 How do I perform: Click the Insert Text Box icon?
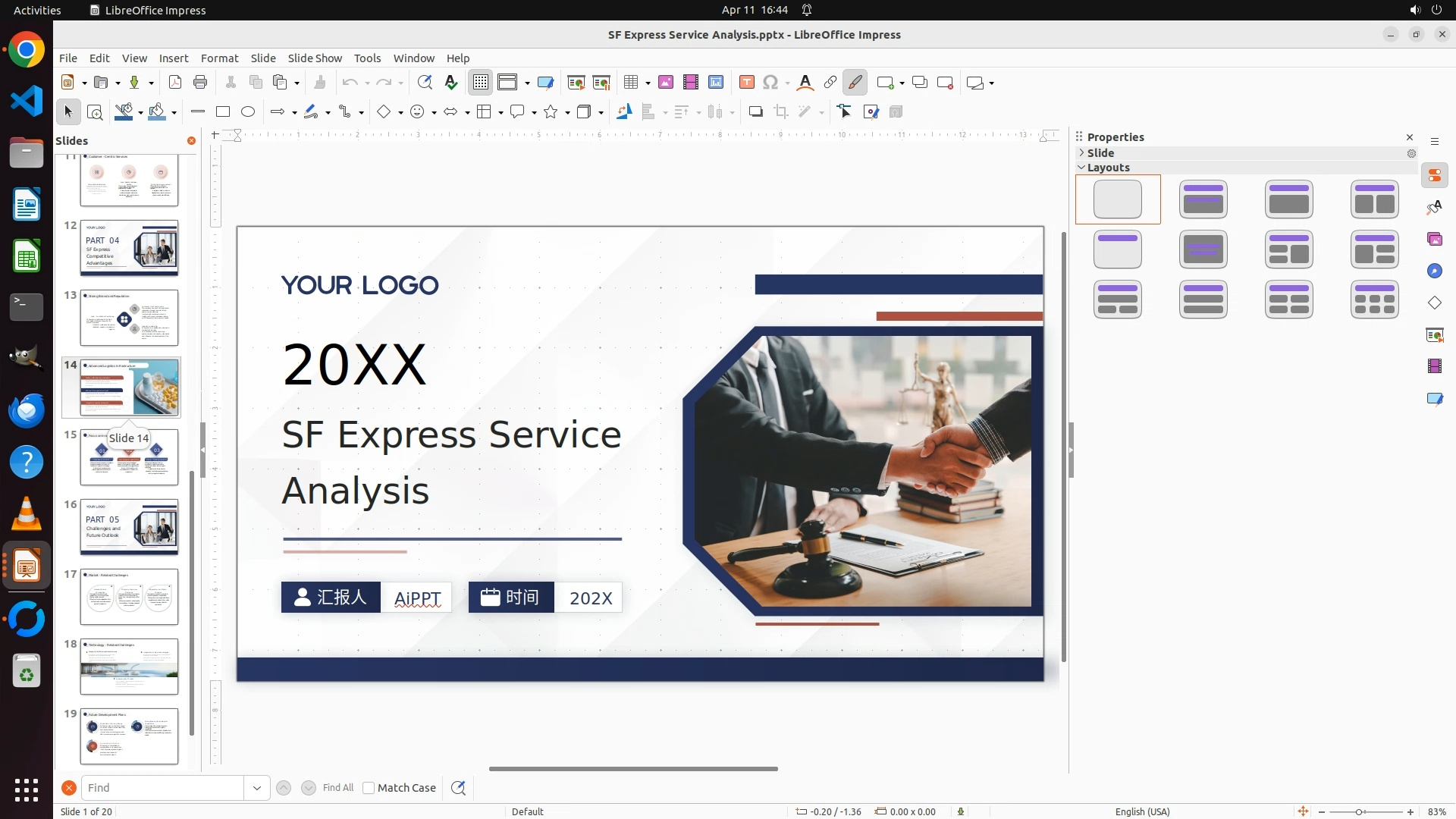[x=746, y=83]
